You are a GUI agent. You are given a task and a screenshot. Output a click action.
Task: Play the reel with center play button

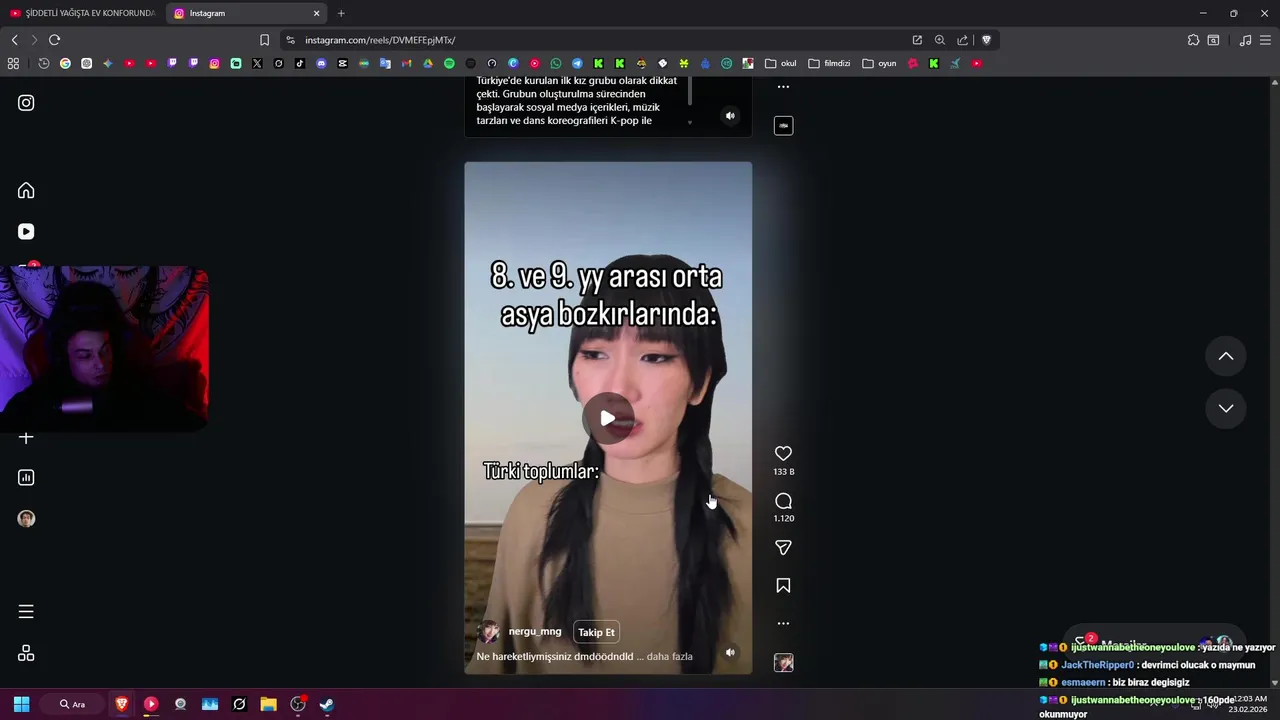pyautogui.click(x=608, y=418)
